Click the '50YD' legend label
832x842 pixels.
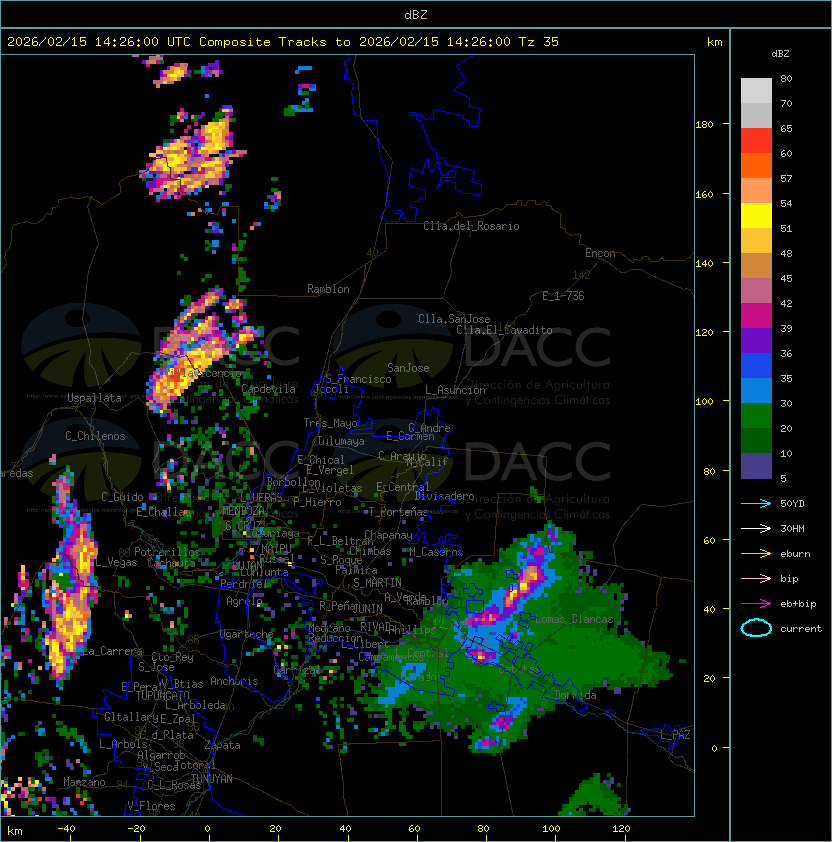pyautogui.click(x=792, y=503)
